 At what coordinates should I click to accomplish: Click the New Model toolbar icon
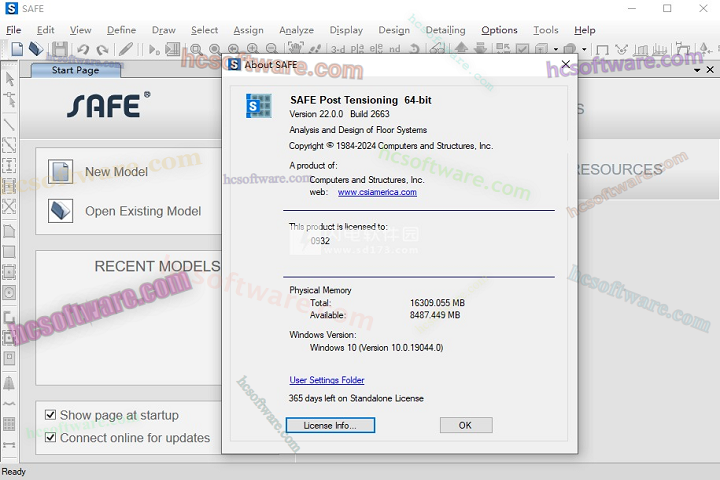[17, 49]
